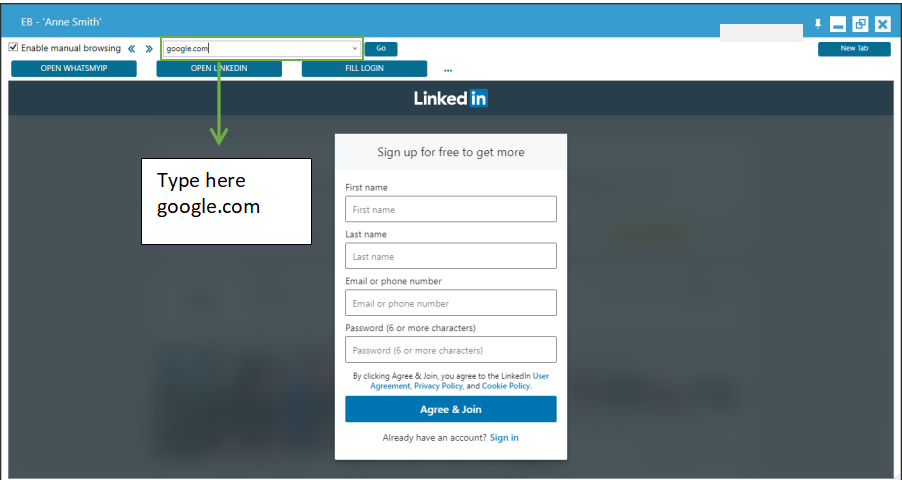Open the Sign in link
902x480 pixels.
(x=504, y=438)
